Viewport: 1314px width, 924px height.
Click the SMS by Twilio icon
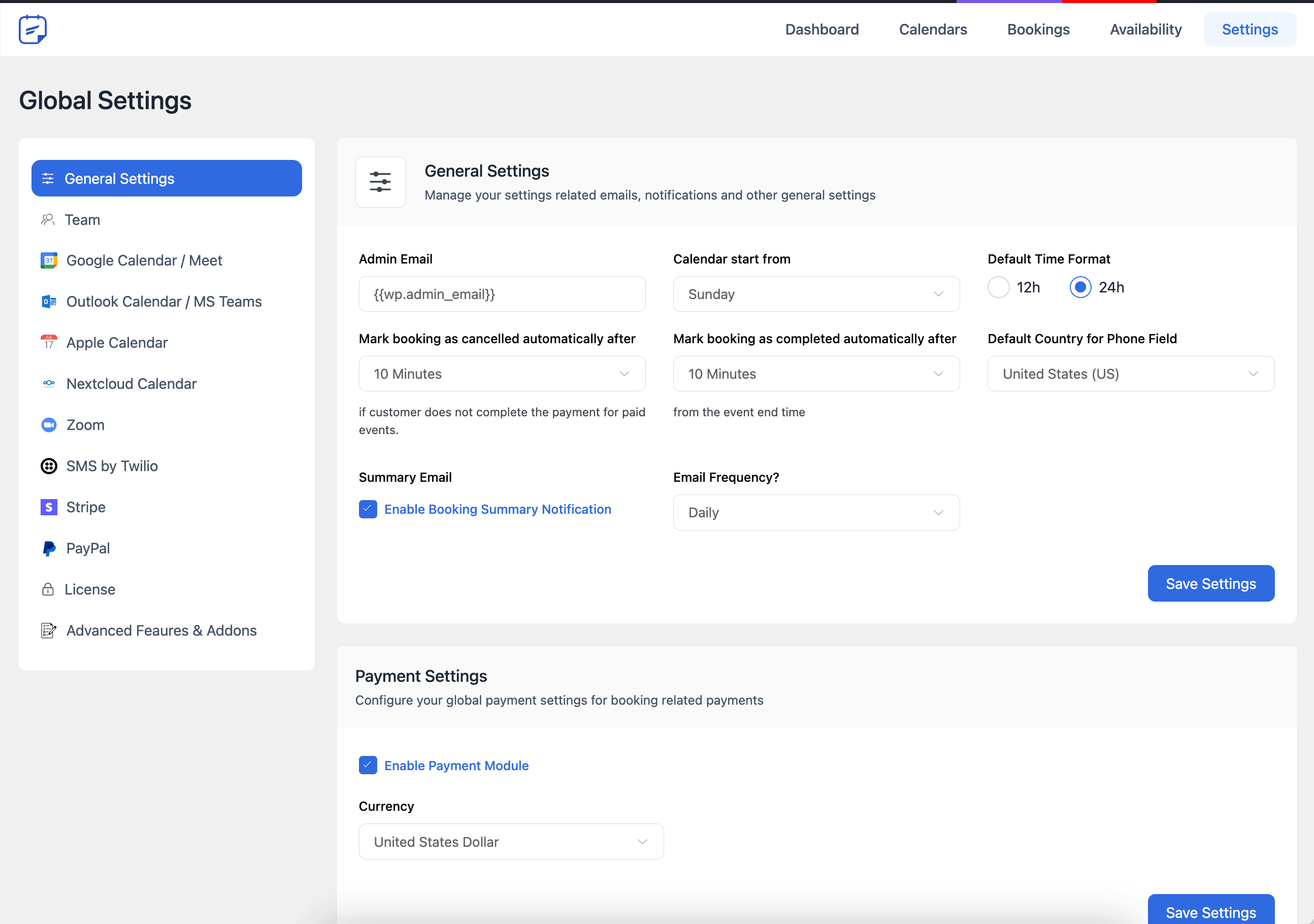coord(49,466)
